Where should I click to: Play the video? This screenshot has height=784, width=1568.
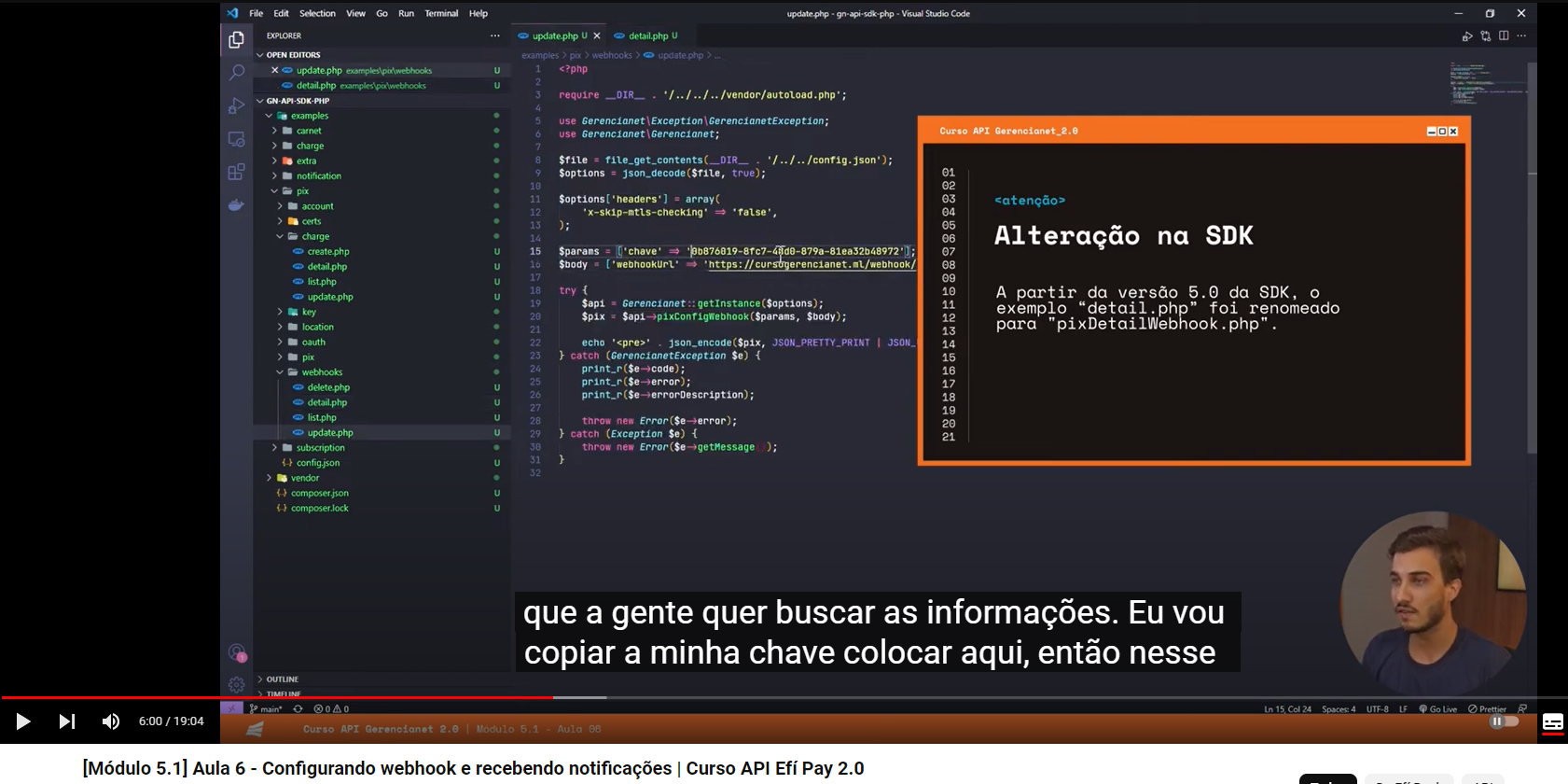tap(23, 721)
